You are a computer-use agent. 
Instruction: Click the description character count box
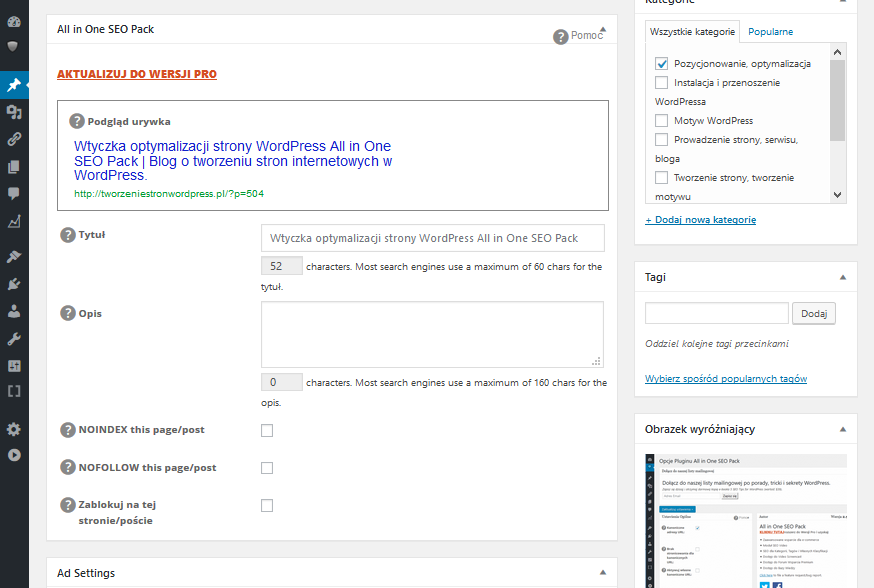[281, 382]
